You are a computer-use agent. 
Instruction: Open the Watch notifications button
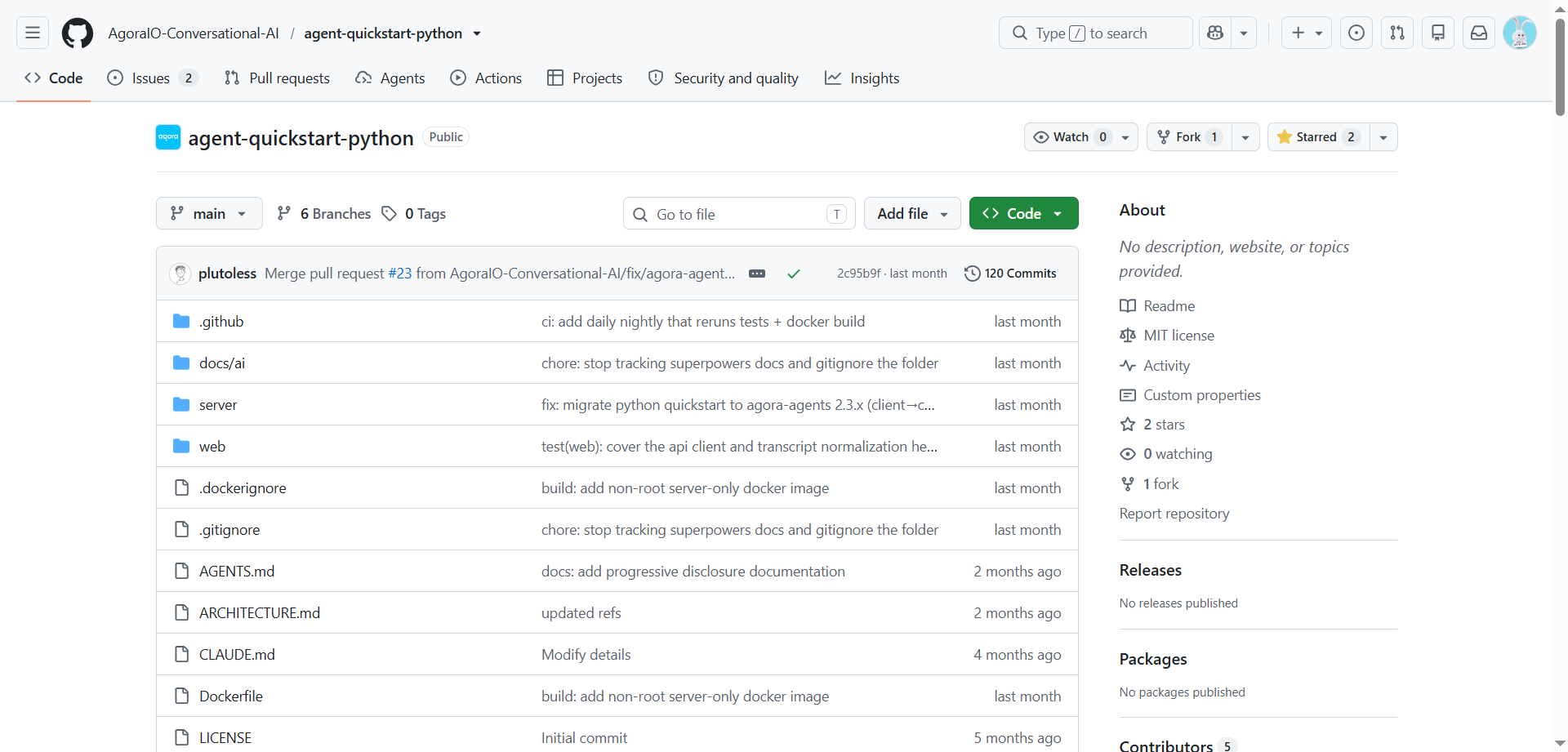(x=1081, y=137)
